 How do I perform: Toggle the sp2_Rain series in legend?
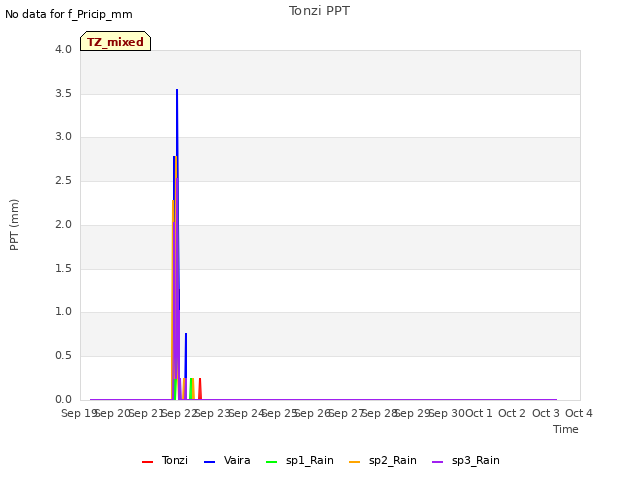(383, 460)
